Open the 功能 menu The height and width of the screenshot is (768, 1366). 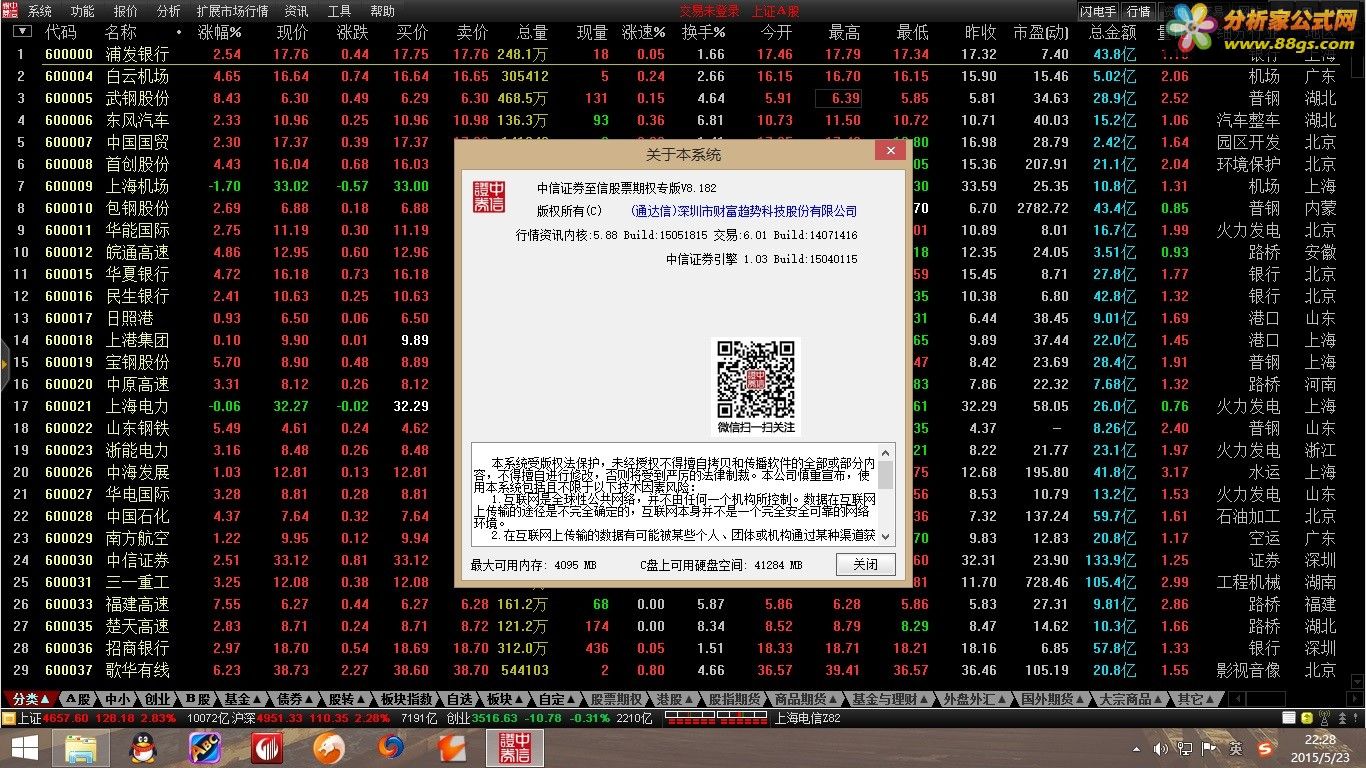pos(83,11)
